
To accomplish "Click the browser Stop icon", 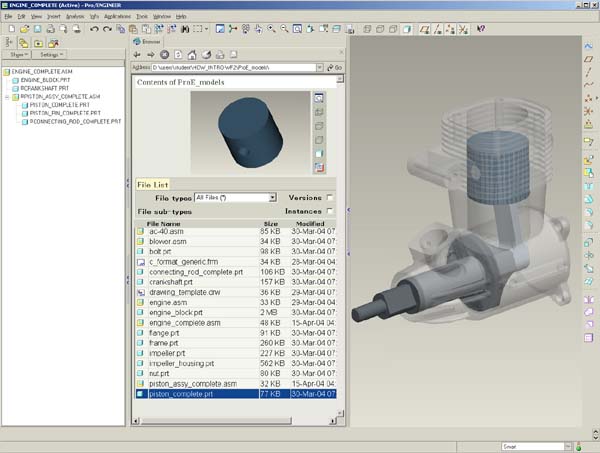I will pos(164,54).
